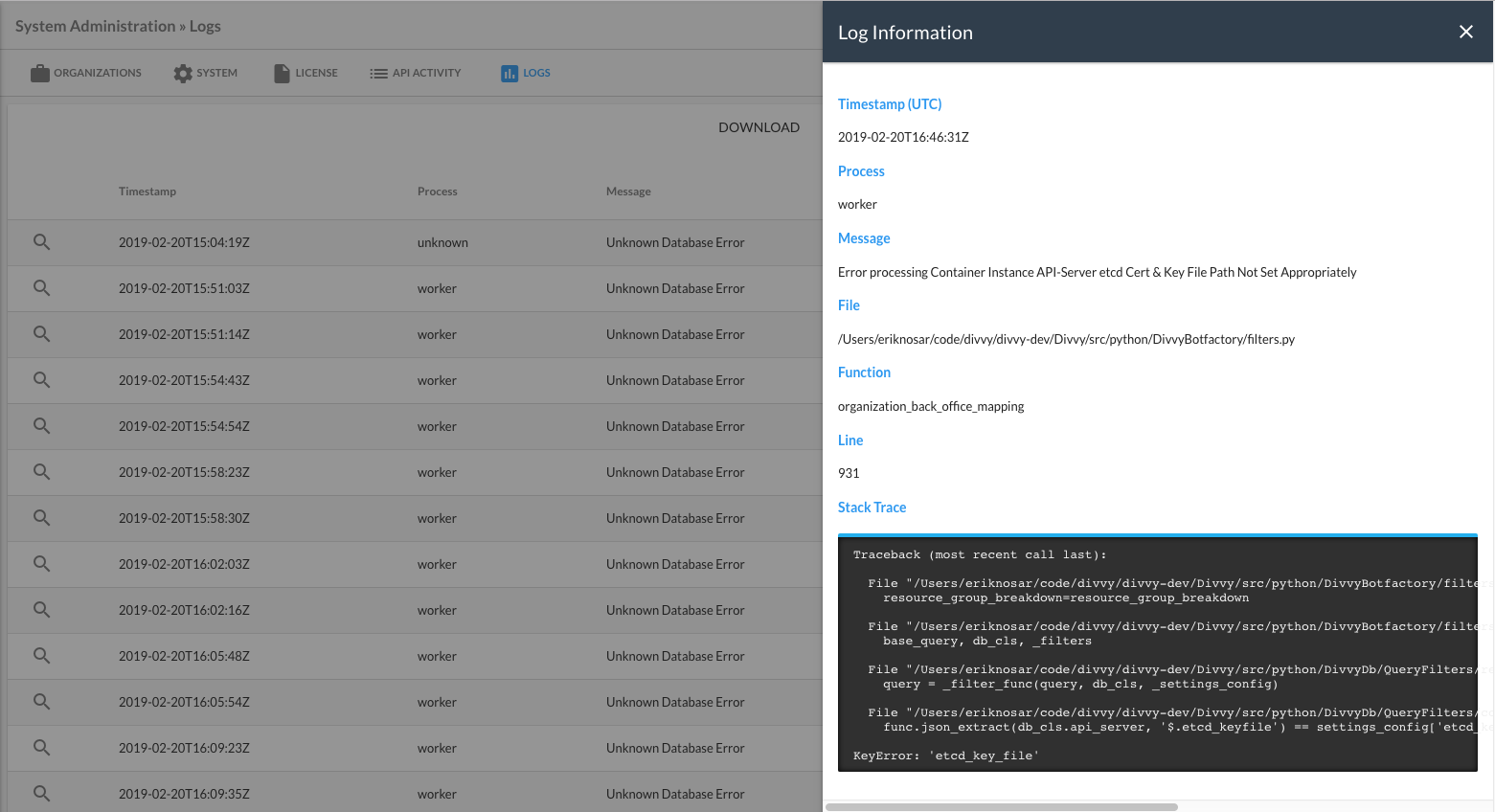The image size is (1495, 812).
Task: Click the Message column header
Action: (628, 192)
